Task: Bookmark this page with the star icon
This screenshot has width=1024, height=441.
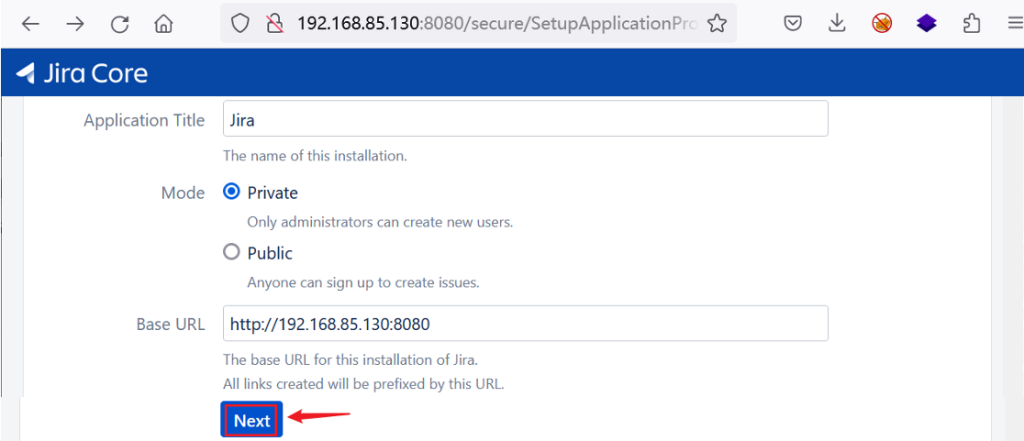Action: click(717, 24)
